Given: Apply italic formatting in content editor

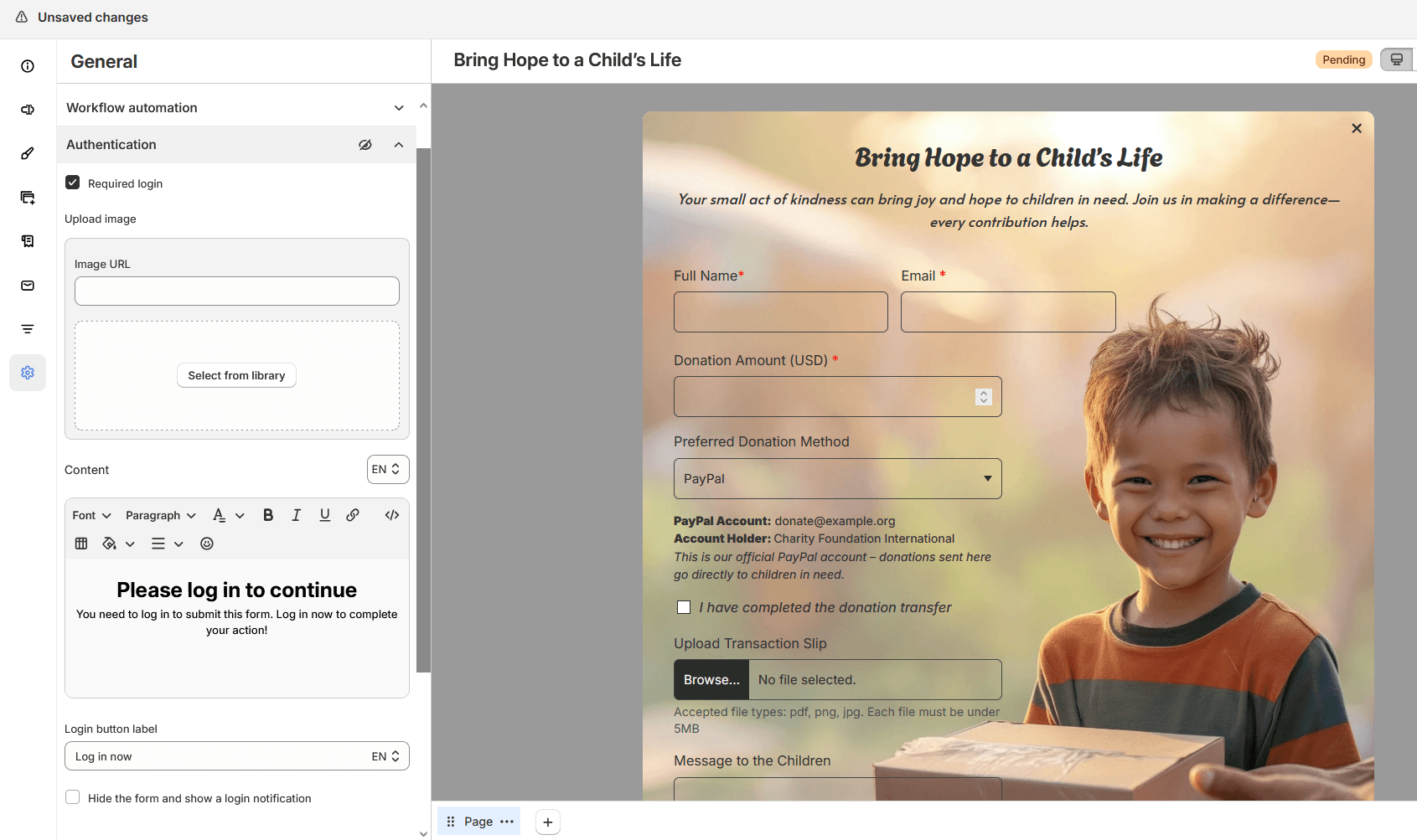Looking at the screenshot, I should pos(296,515).
